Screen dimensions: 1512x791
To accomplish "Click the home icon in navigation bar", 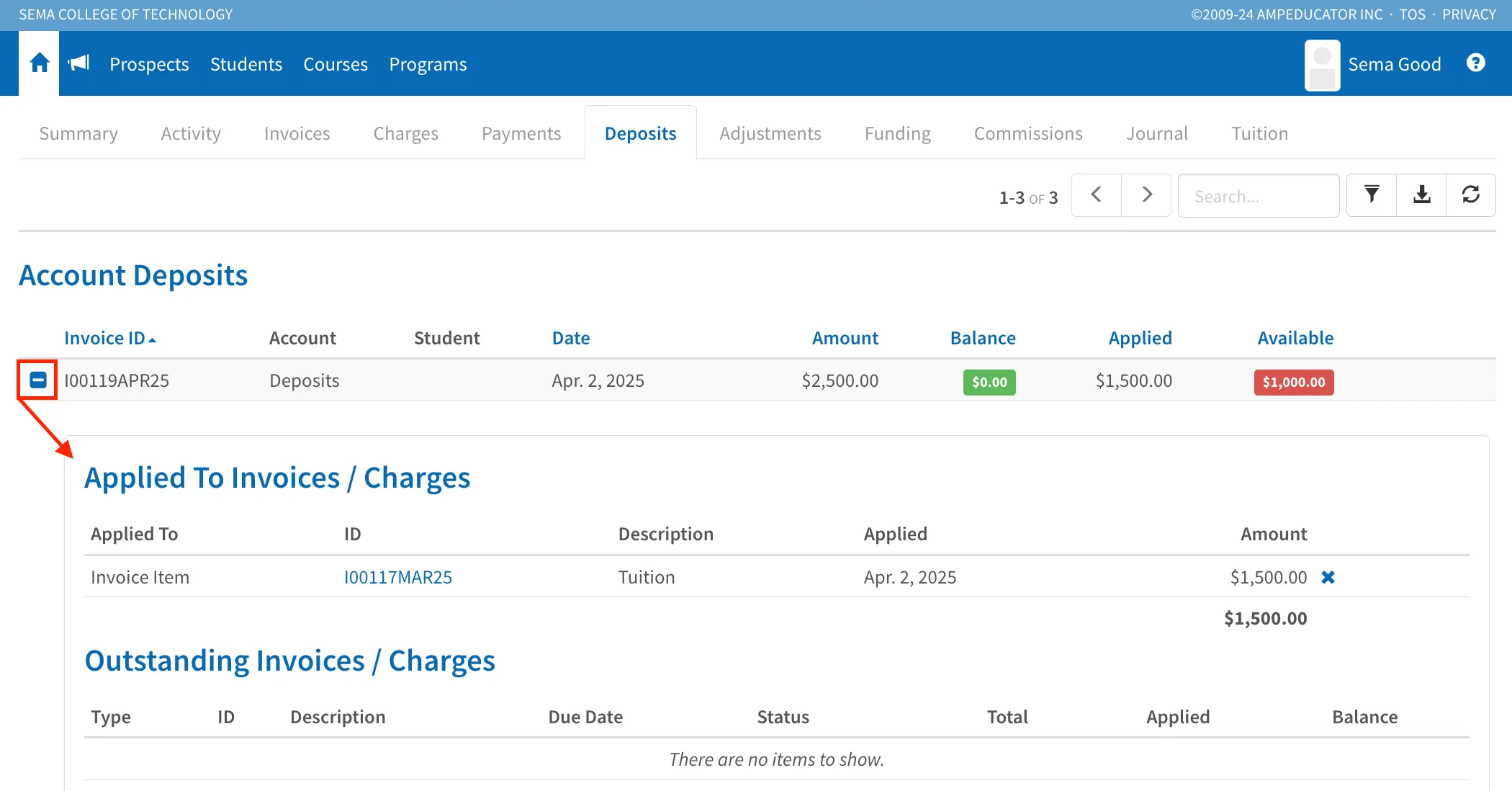I will [x=39, y=63].
